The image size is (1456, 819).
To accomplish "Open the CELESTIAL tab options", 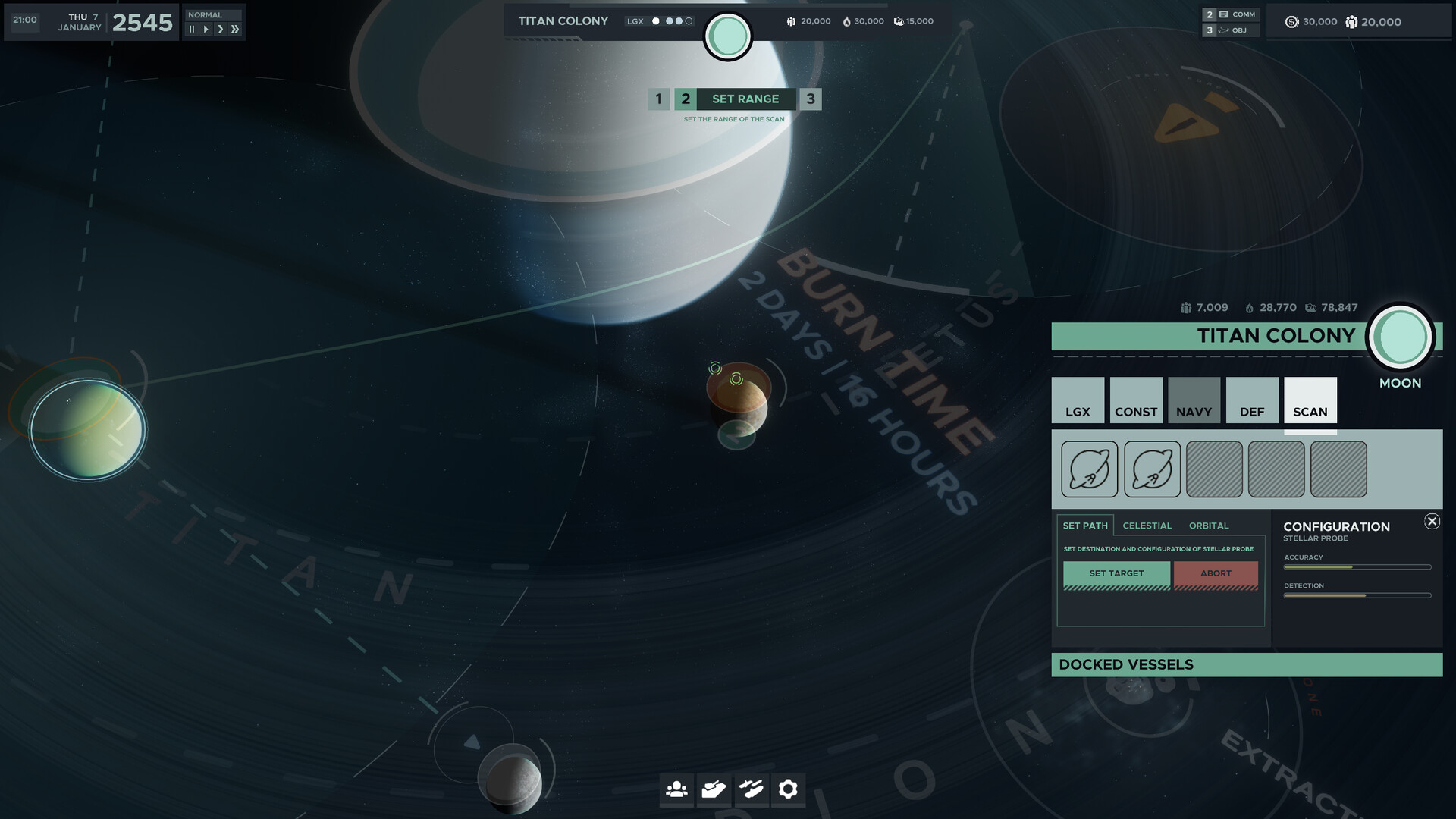I will [1147, 526].
